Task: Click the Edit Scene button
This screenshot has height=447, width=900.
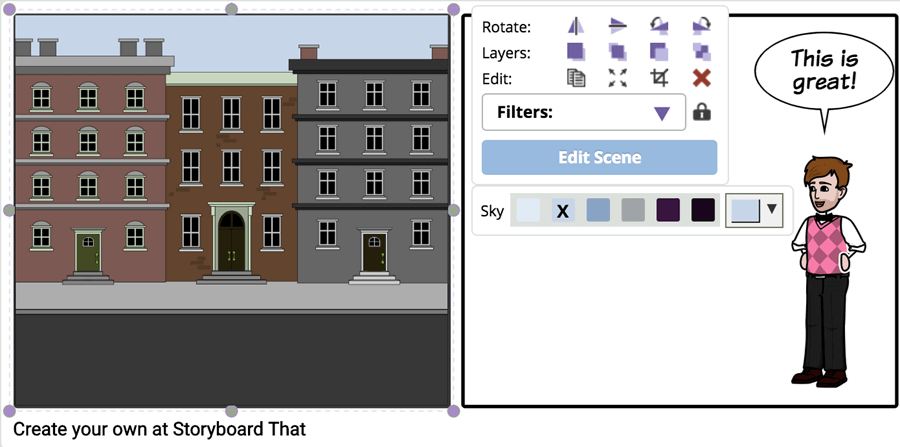Action: (599, 157)
